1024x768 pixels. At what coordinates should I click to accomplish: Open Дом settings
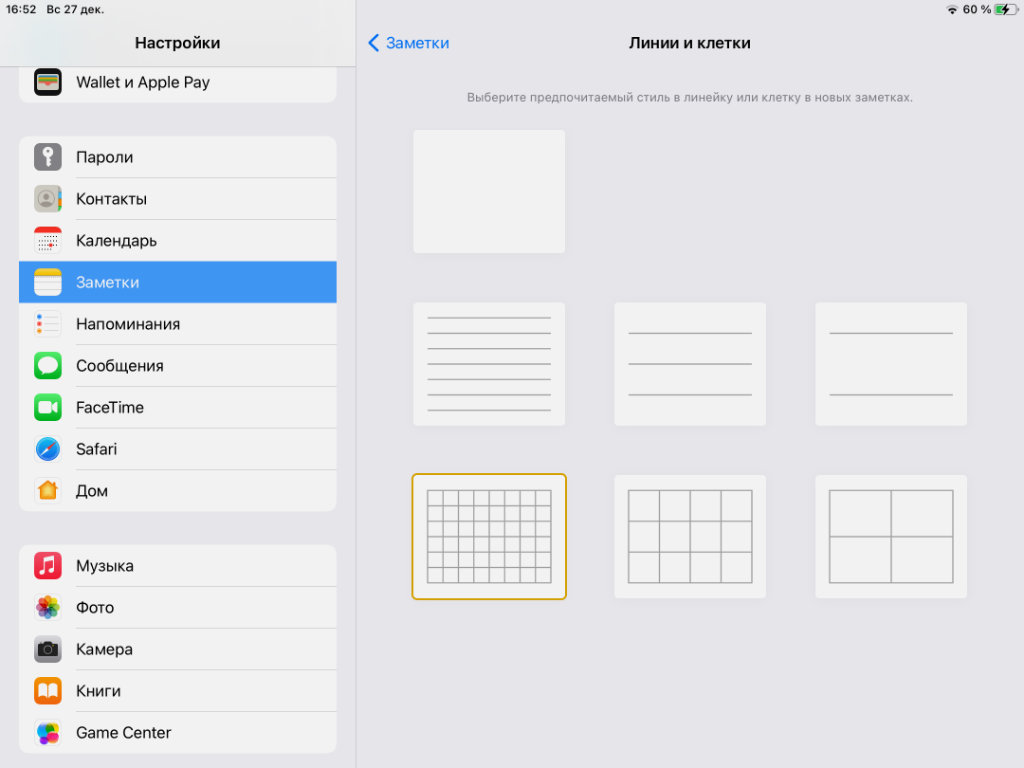pos(178,490)
